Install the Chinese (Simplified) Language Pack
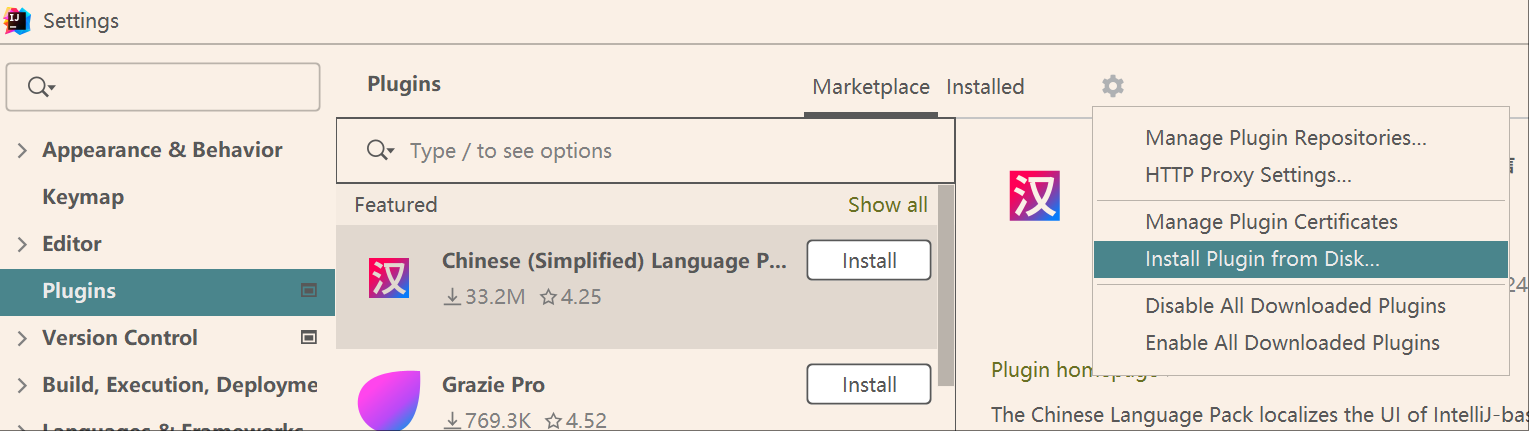Screen dimensions: 1529x431 868,261
